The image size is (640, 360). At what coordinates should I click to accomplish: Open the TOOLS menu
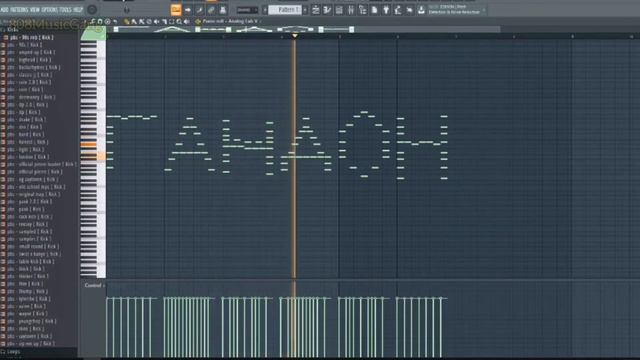(65, 9)
